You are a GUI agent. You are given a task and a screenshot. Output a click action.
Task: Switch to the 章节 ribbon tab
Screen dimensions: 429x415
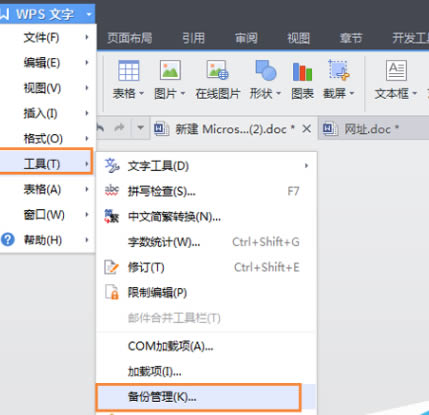351,38
